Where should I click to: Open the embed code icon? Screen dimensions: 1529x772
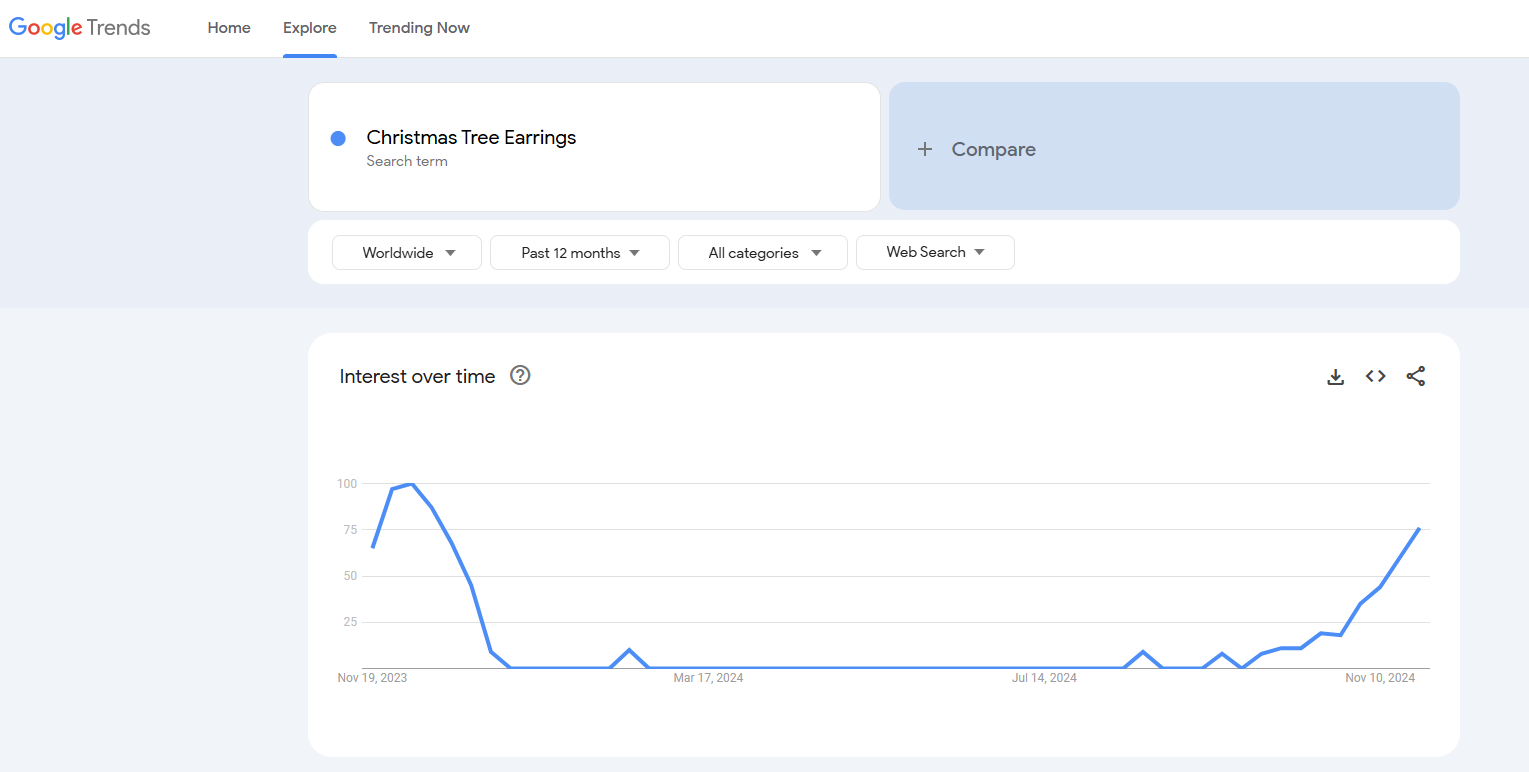(x=1376, y=376)
